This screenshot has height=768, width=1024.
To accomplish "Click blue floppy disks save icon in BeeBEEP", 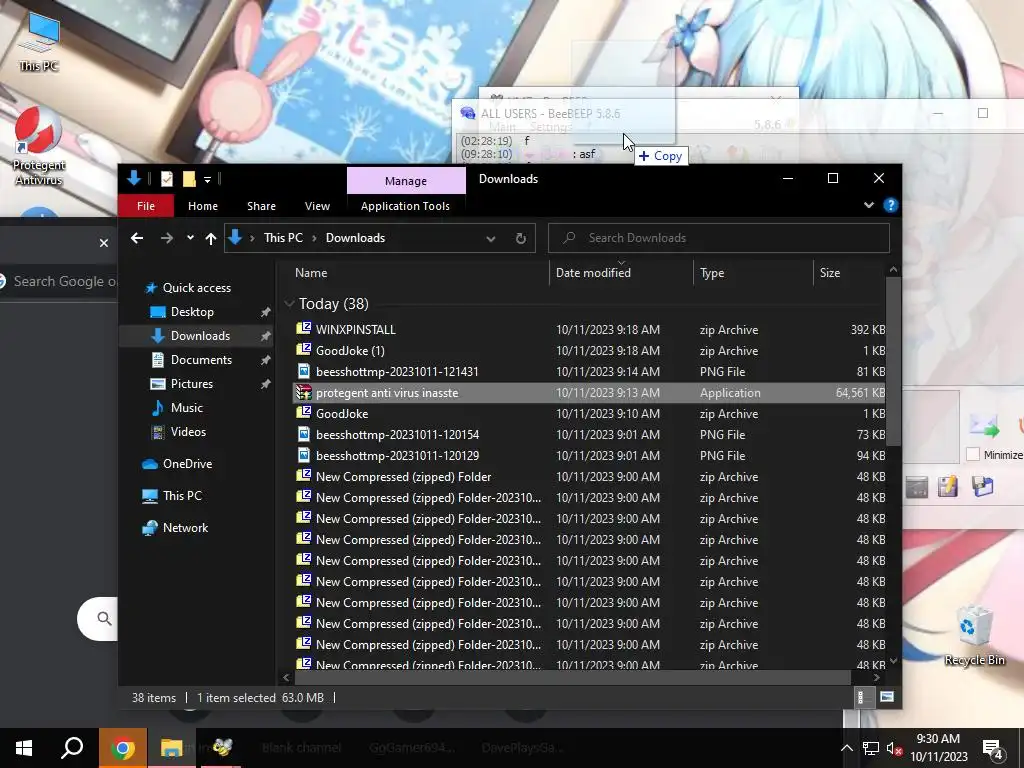I will coord(983,487).
